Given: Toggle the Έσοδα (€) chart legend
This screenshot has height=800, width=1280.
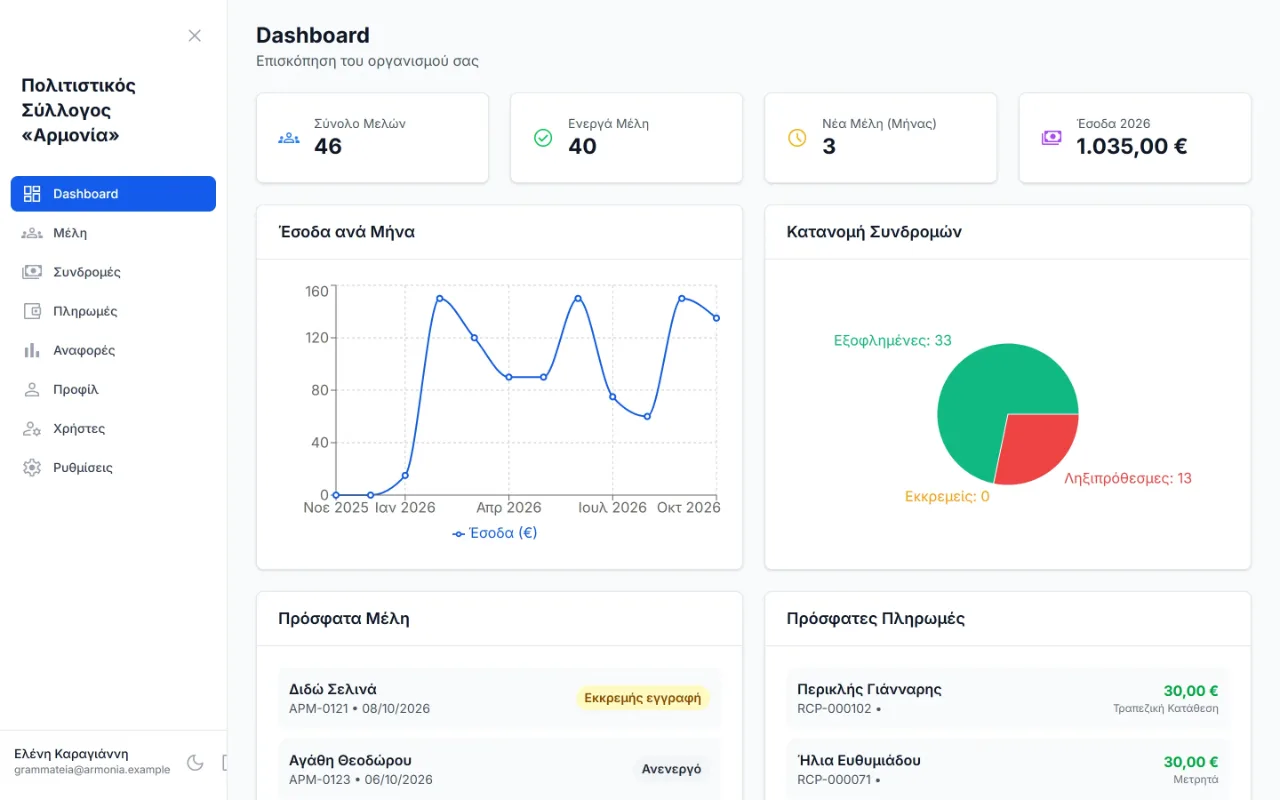Looking at the screenshot, I should [495, 533].
